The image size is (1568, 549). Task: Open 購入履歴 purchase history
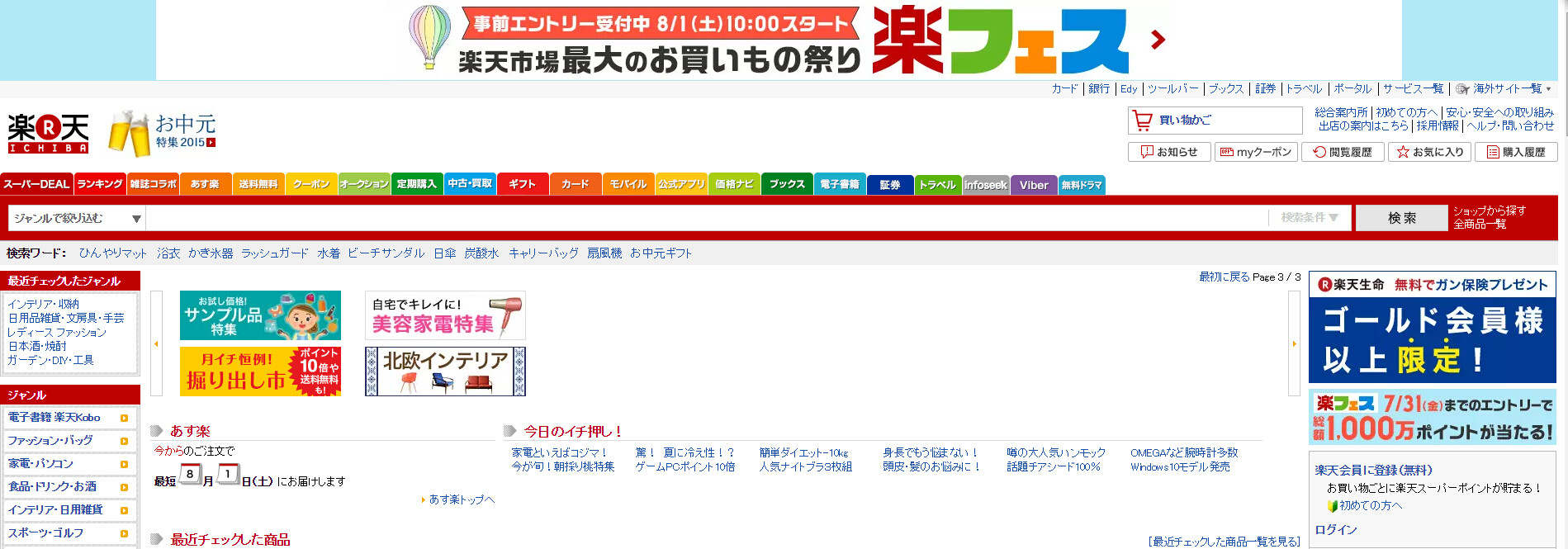(1516, 152)
